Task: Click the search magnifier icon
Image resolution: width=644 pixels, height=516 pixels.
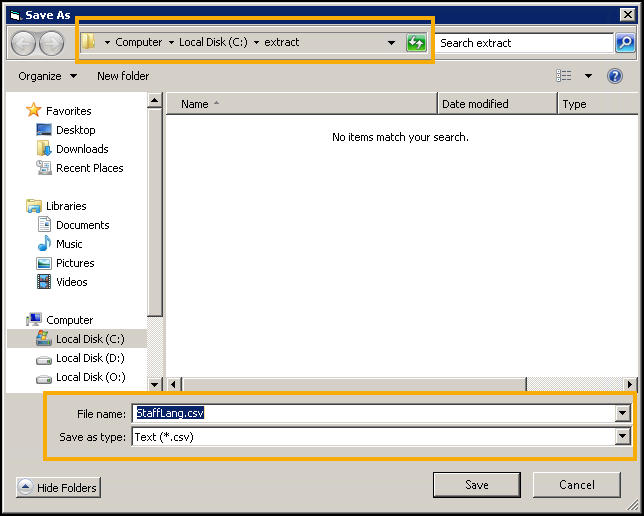Action: (x=625, y=43)
